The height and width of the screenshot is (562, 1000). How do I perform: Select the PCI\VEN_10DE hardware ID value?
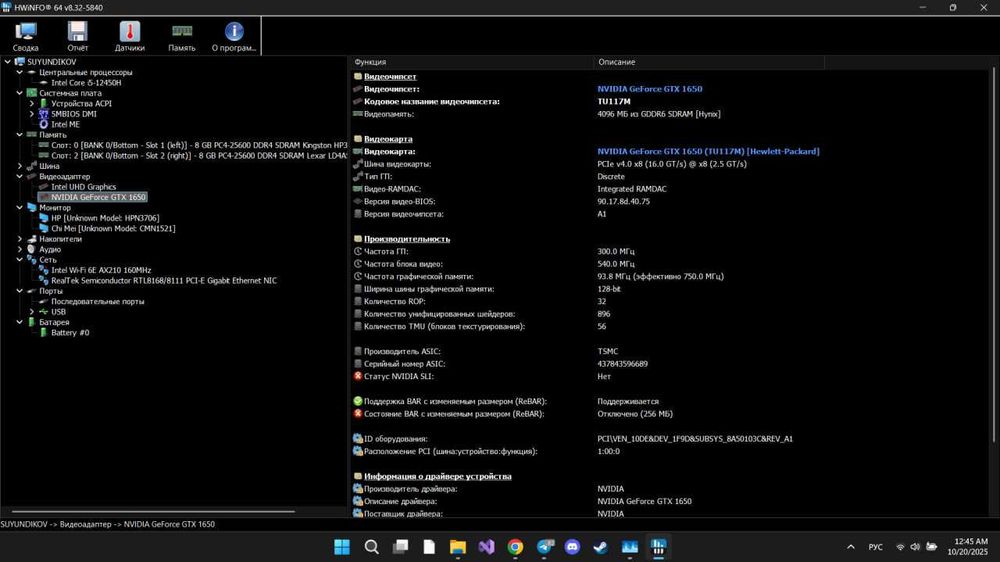(695, 439)
